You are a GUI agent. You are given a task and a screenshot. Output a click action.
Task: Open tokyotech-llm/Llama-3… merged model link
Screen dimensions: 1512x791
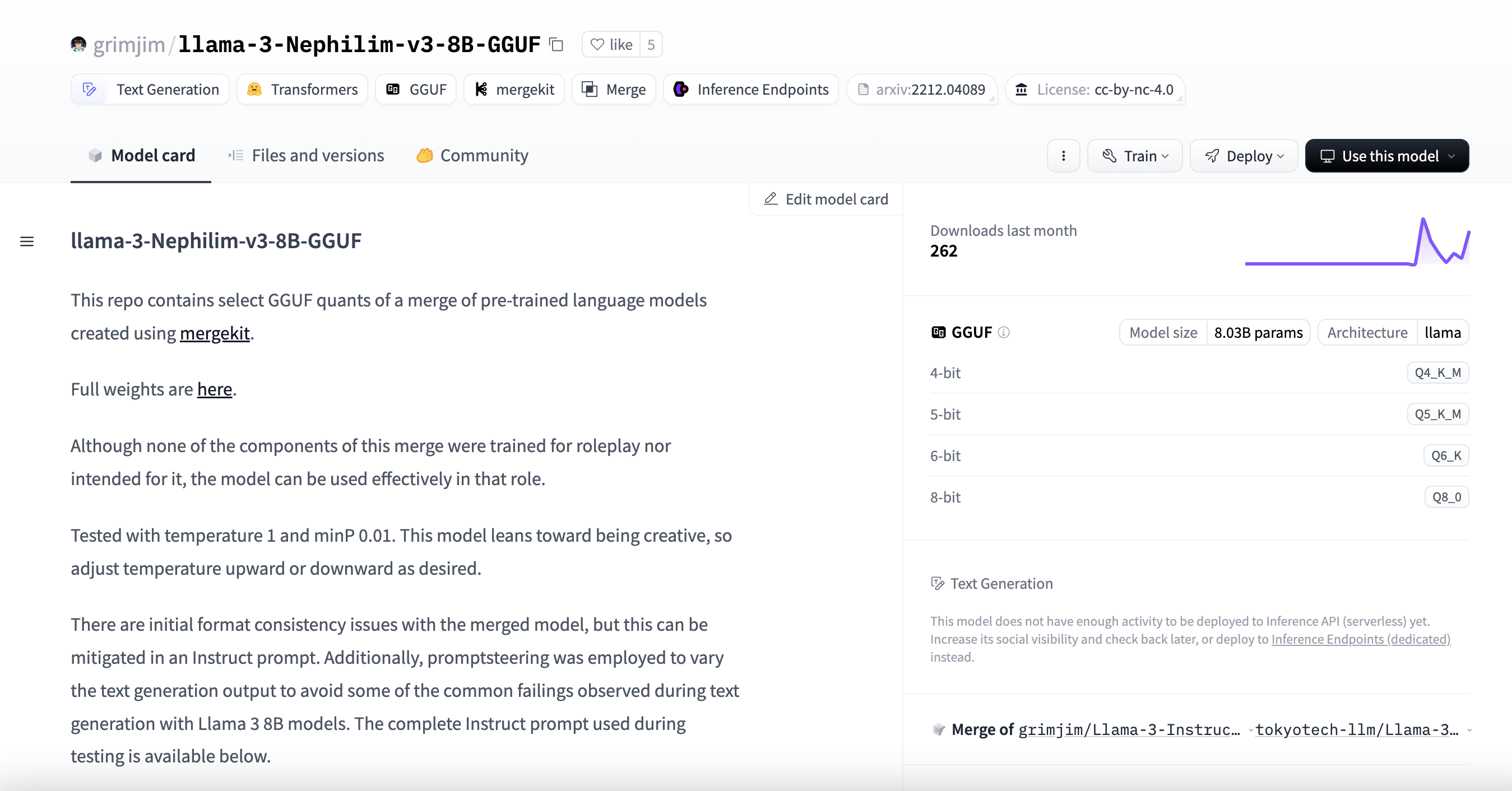pos(1356,729)
